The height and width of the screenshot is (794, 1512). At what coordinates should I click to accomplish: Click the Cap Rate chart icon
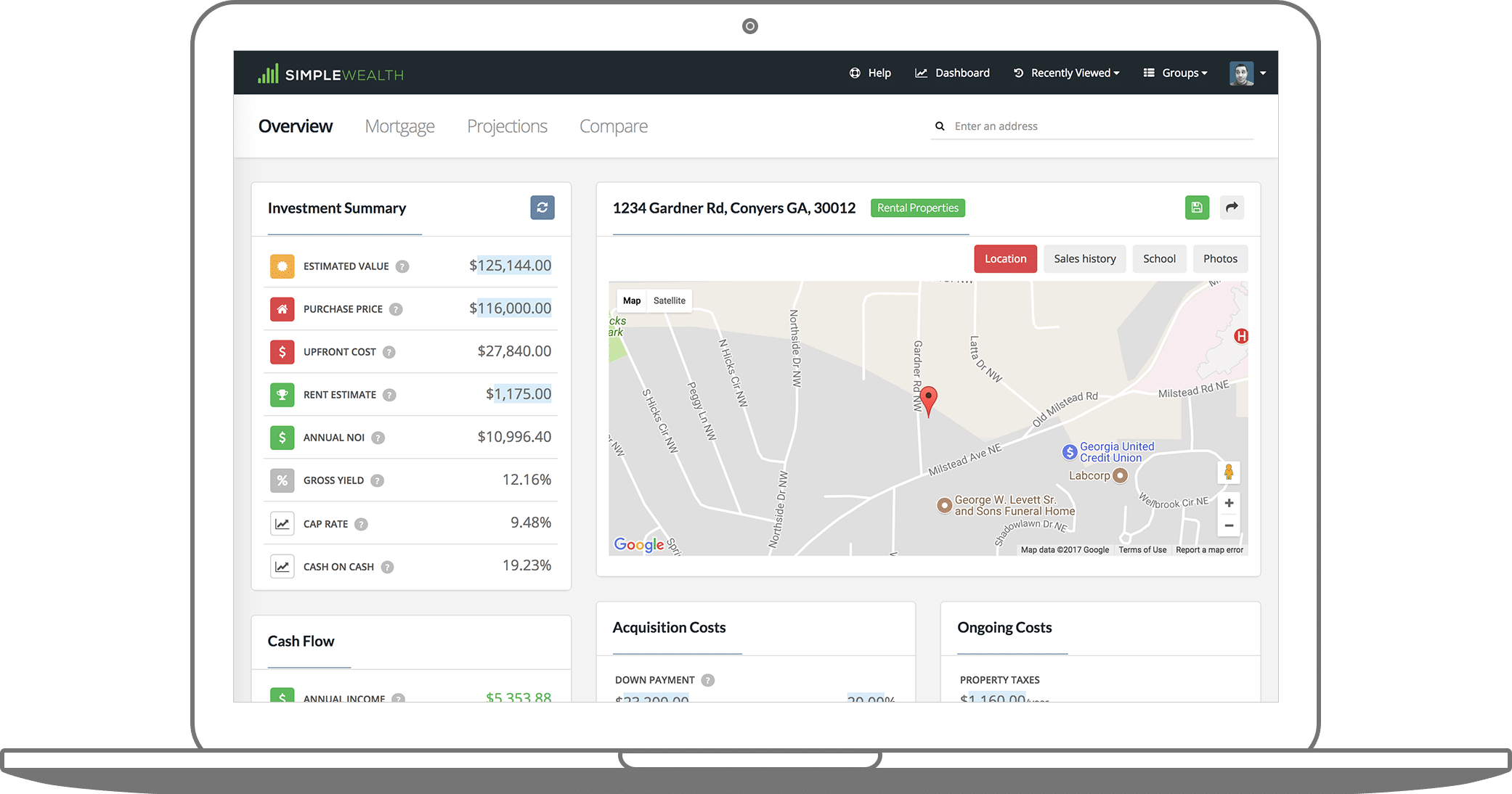[x=282, y=524]
